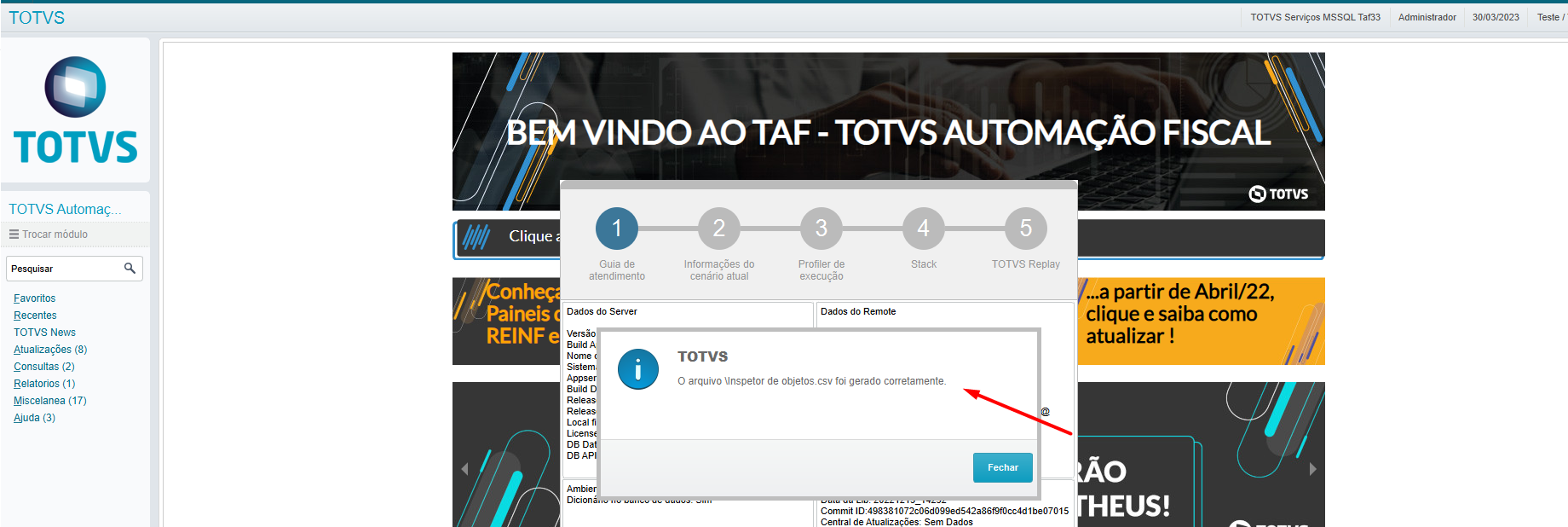Click the Fechar button in the dialog

(x=1002, y=467)
